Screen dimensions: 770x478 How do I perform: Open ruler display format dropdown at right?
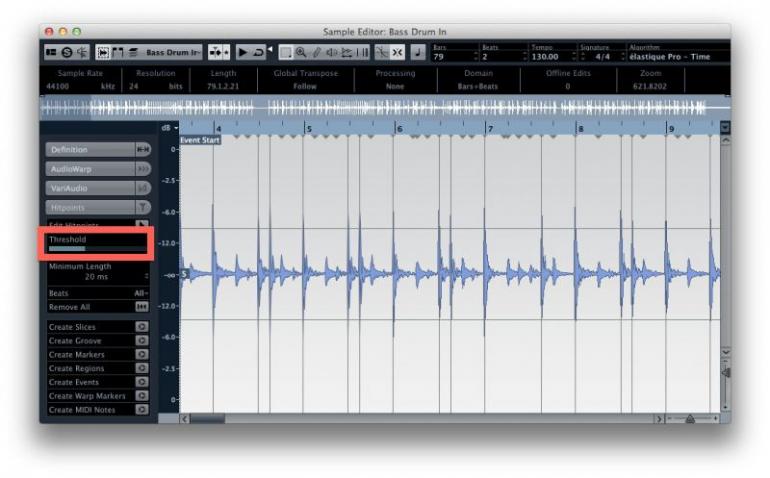point(725,128)
